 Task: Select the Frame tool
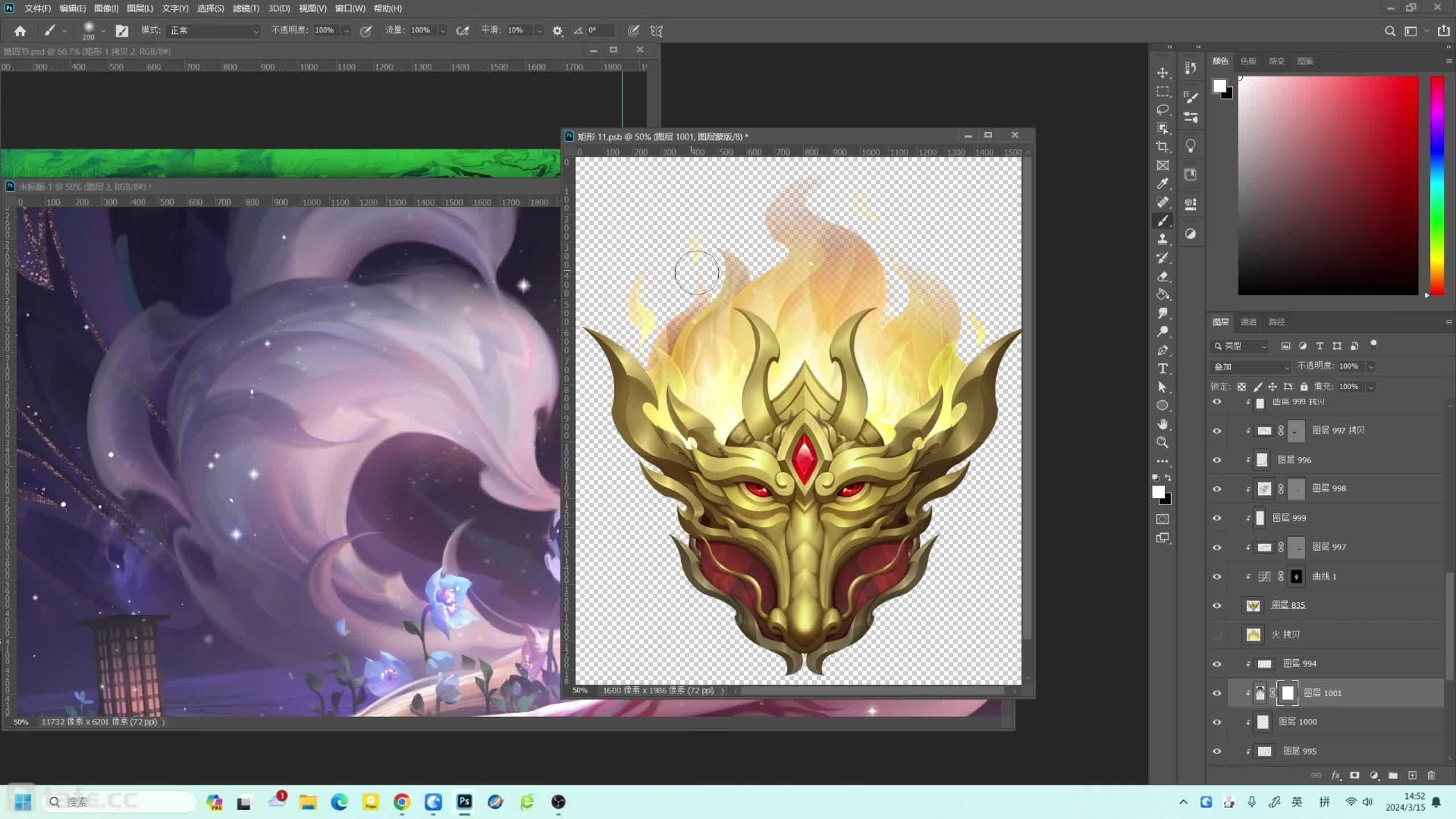pyautogui.click(x=1163, y=166)
